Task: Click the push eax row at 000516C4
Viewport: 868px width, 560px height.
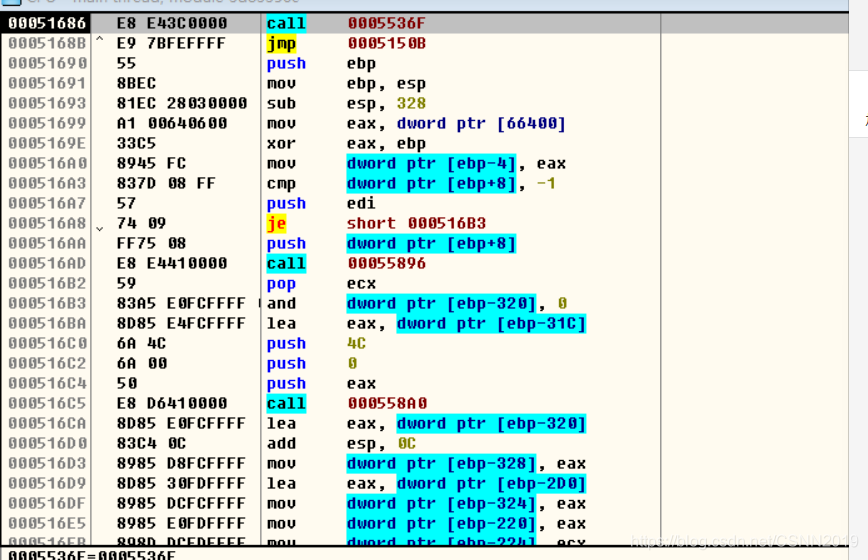Action: (425, 383)
